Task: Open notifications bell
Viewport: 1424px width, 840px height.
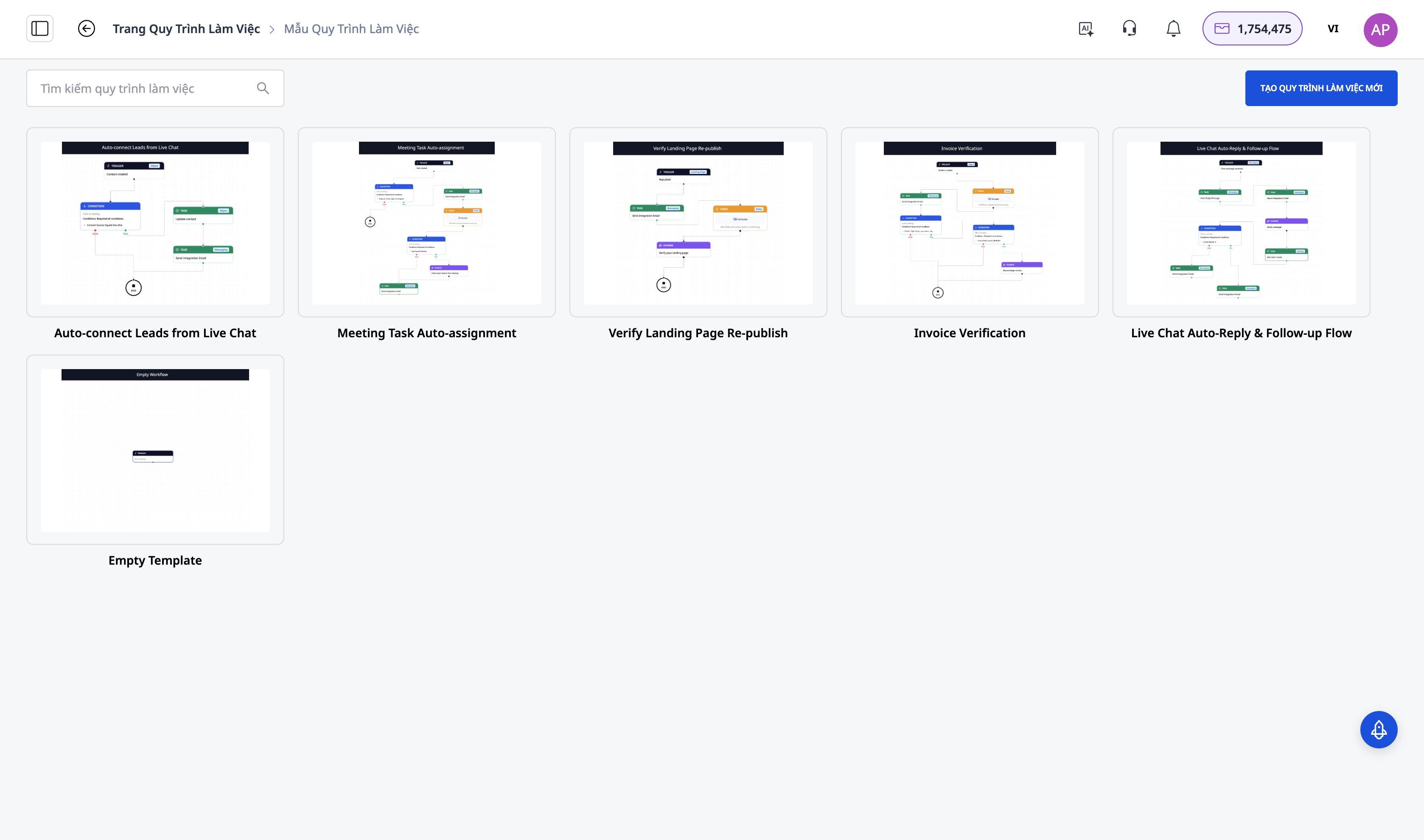Action: click(1173, 28)
